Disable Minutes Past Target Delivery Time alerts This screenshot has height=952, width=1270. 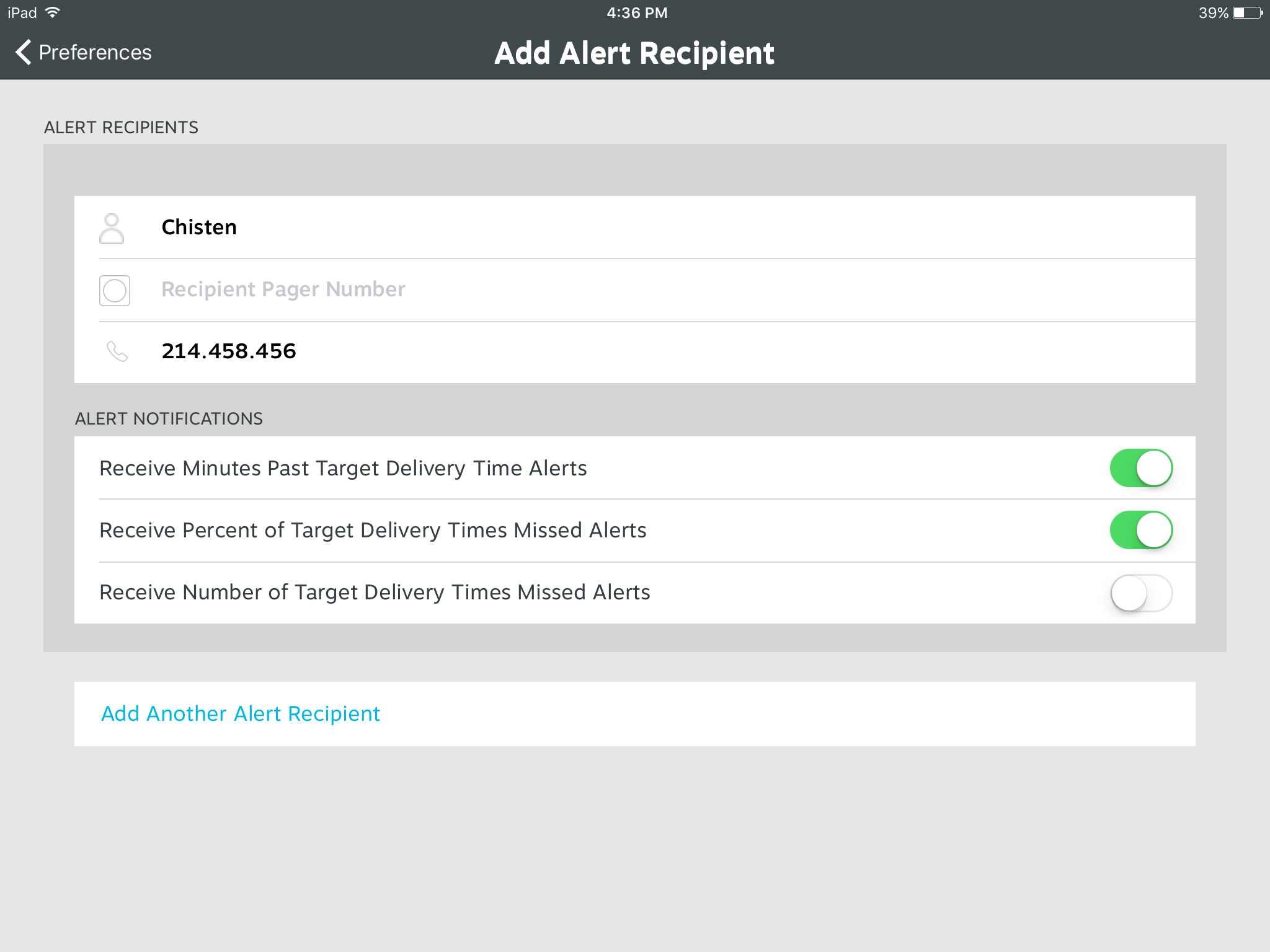[1141, 468]
